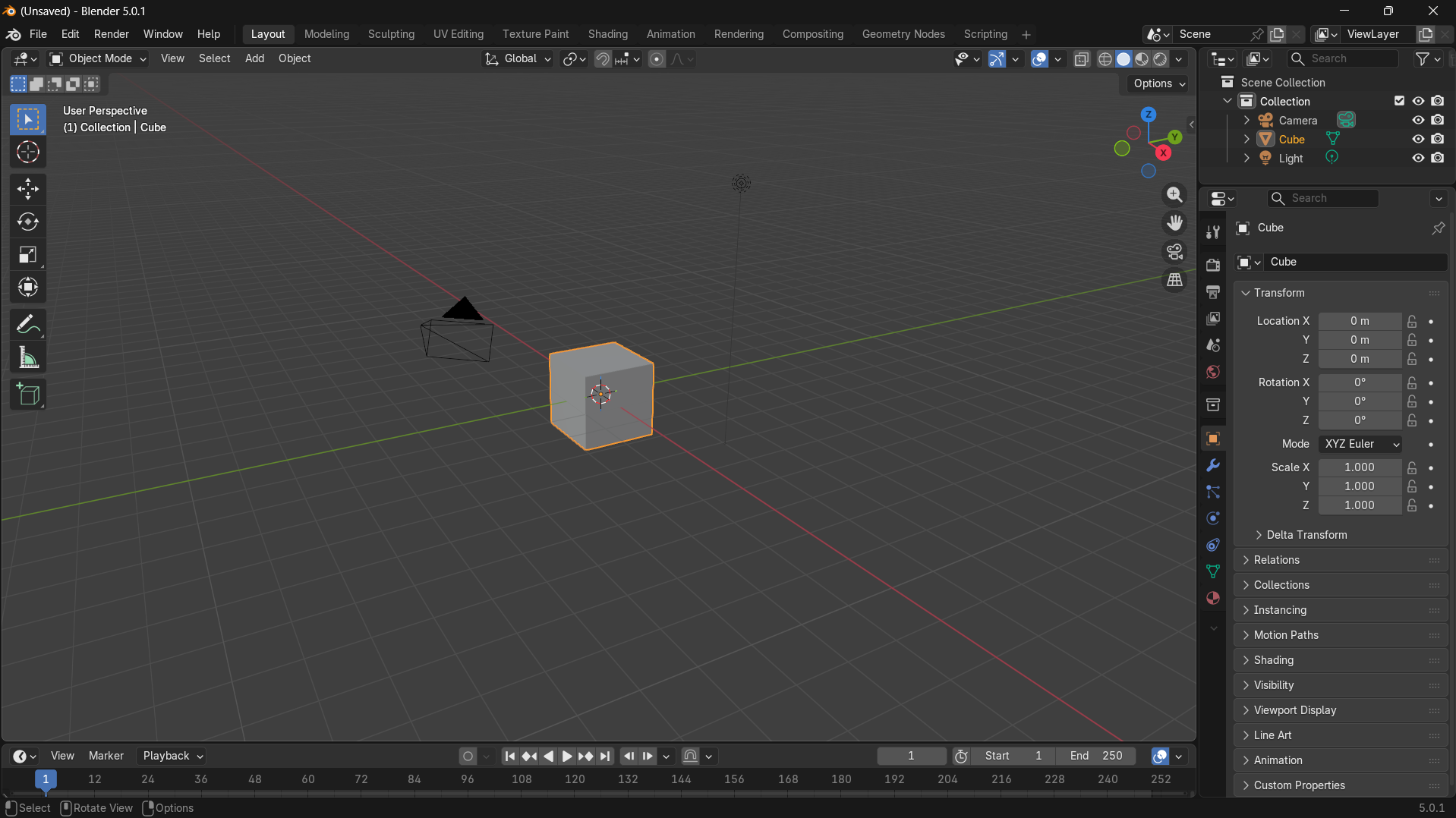The width and height of the screenshot is (1456, 818).
Task: Open the Modifier properties tab
Action: pyautogui.click(x=1212, y=465)
